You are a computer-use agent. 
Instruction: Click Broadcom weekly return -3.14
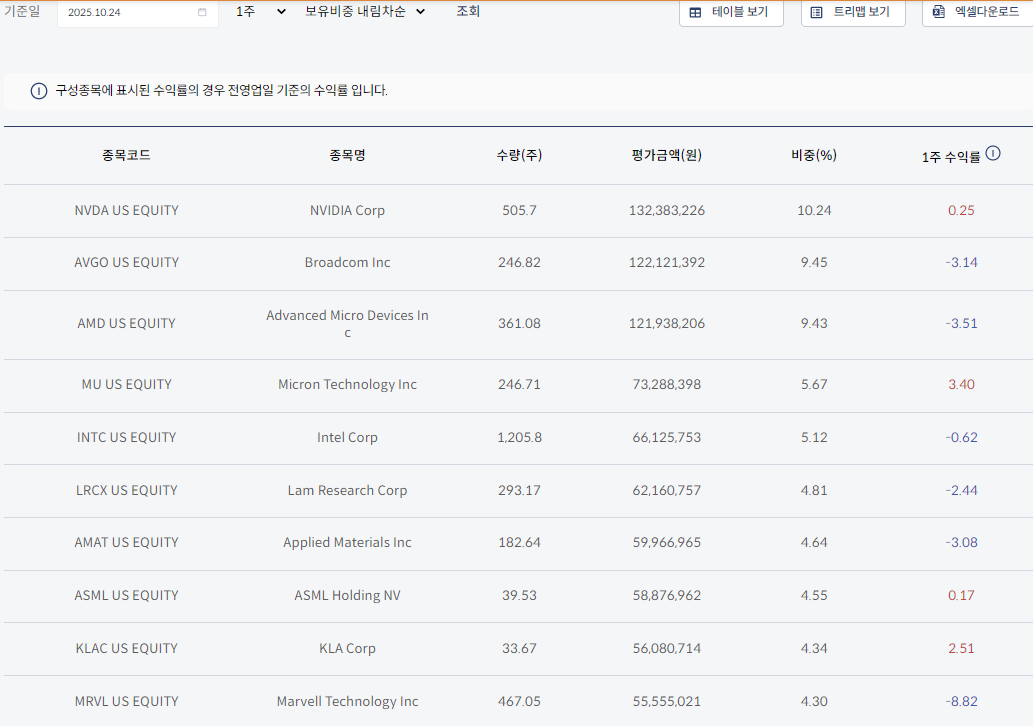click(x=961, y=263)
